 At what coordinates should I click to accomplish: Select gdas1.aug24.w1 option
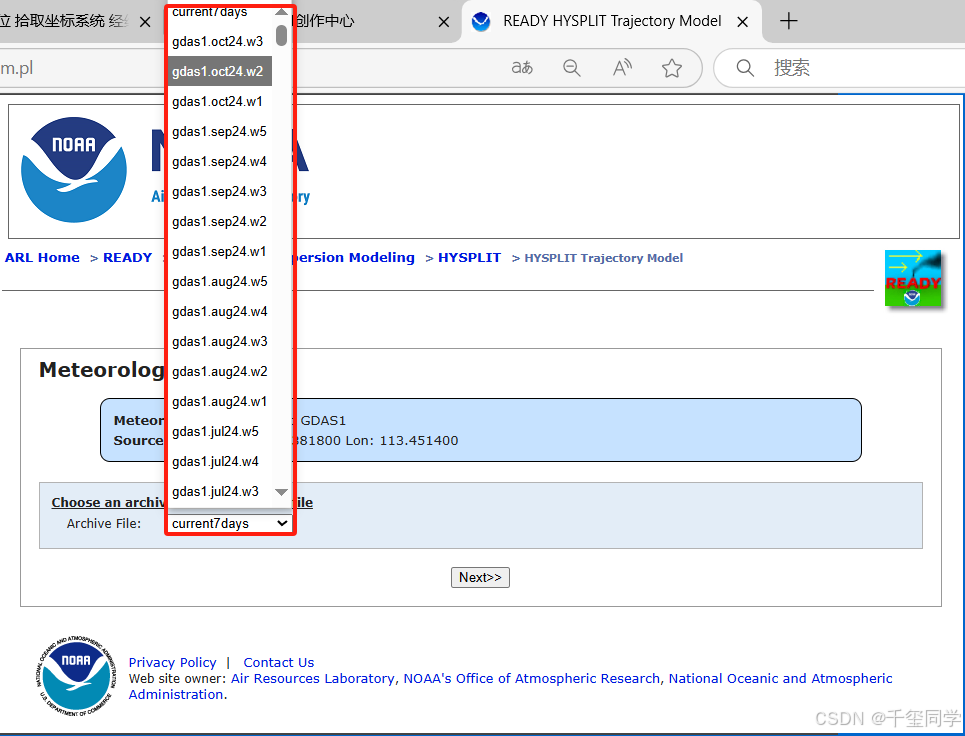point(220,401)
